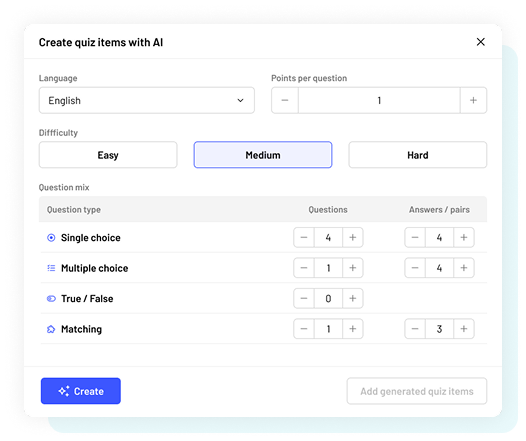
Task: Click the Matching row label
Action: pyautogui.click(x=82, y=329)
